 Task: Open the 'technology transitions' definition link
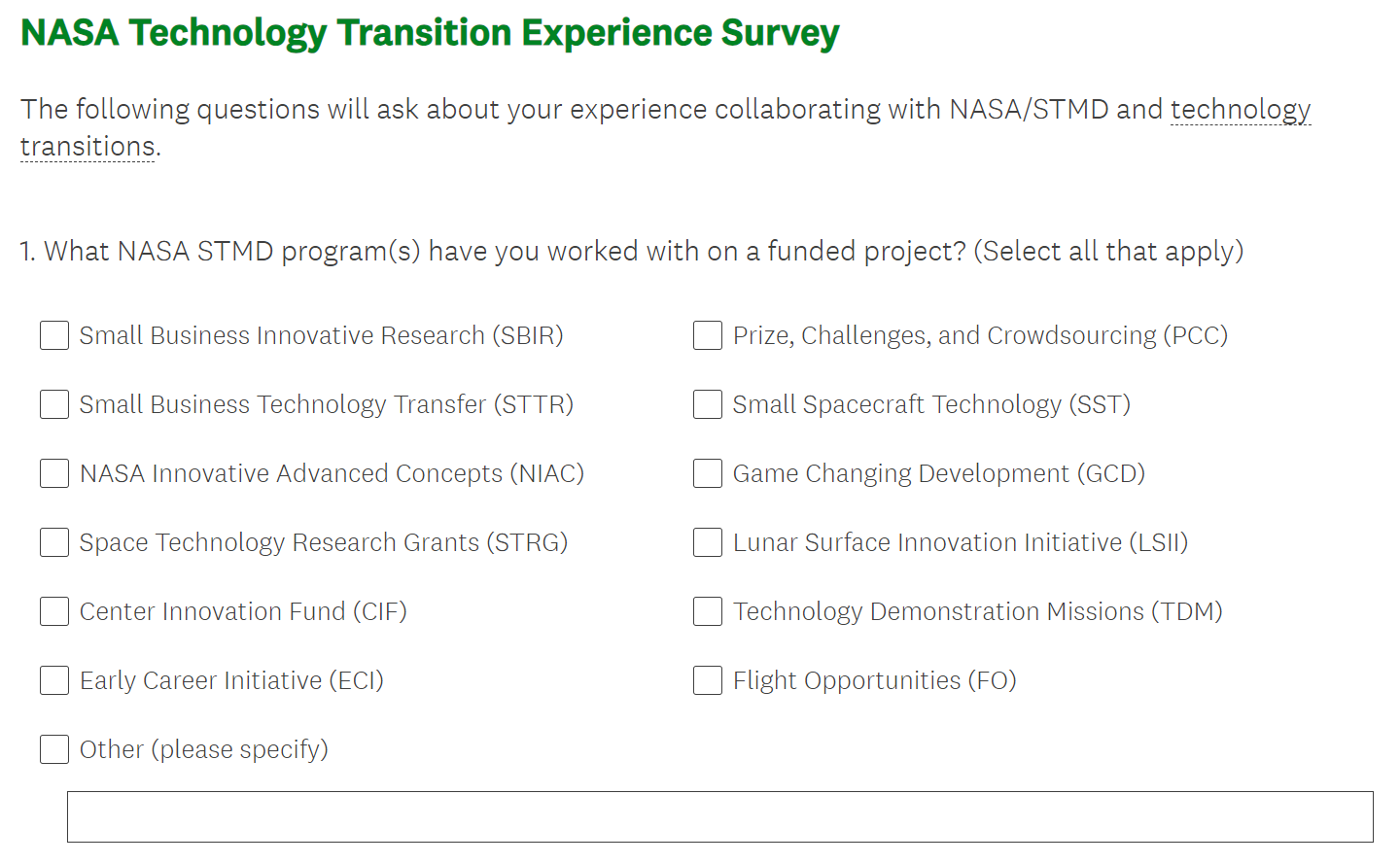(1240, 110)
